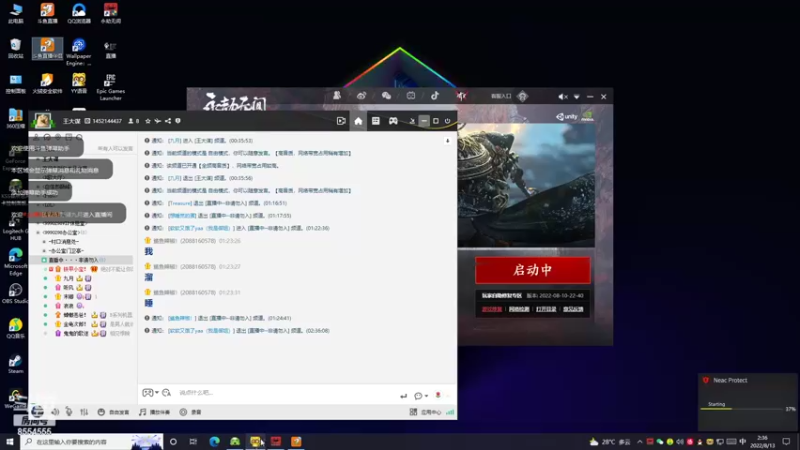800x450 pixels.
Task: Open the blue 九月 username link in first notice
Action: [x=174, y=141]
